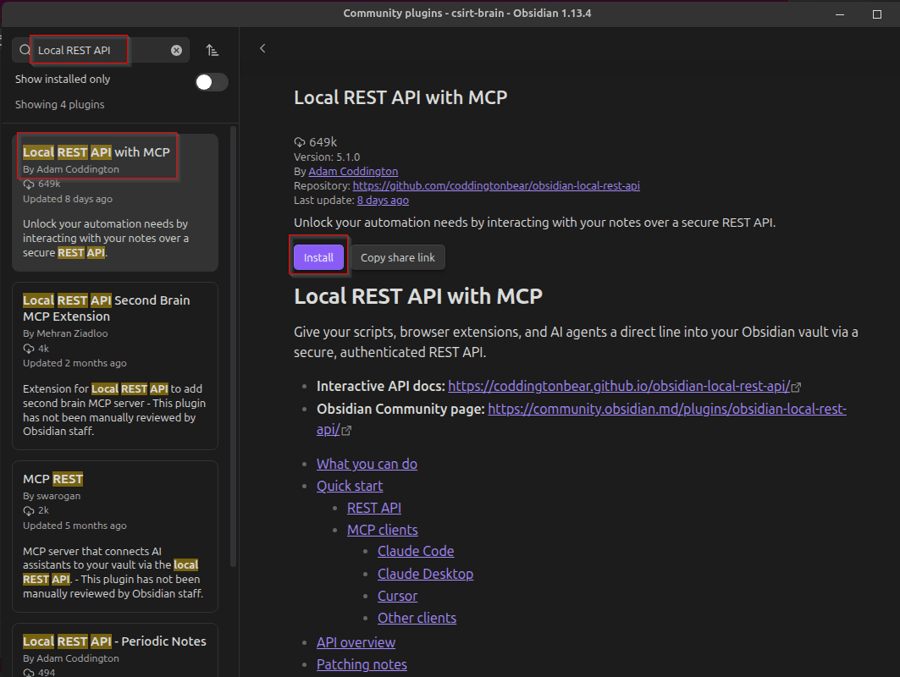Click 'By swarogan' author text
The height and width of the screenshot is (677, 900).
(x=52, y=496)
